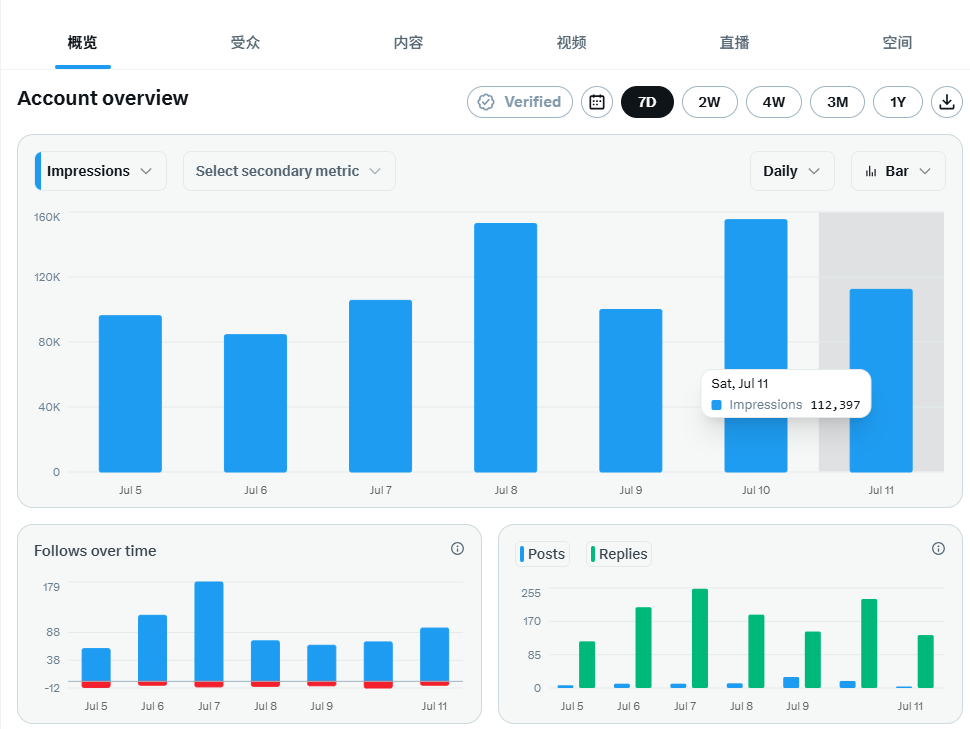Click the 255 posts axis label

coord(531,593)
